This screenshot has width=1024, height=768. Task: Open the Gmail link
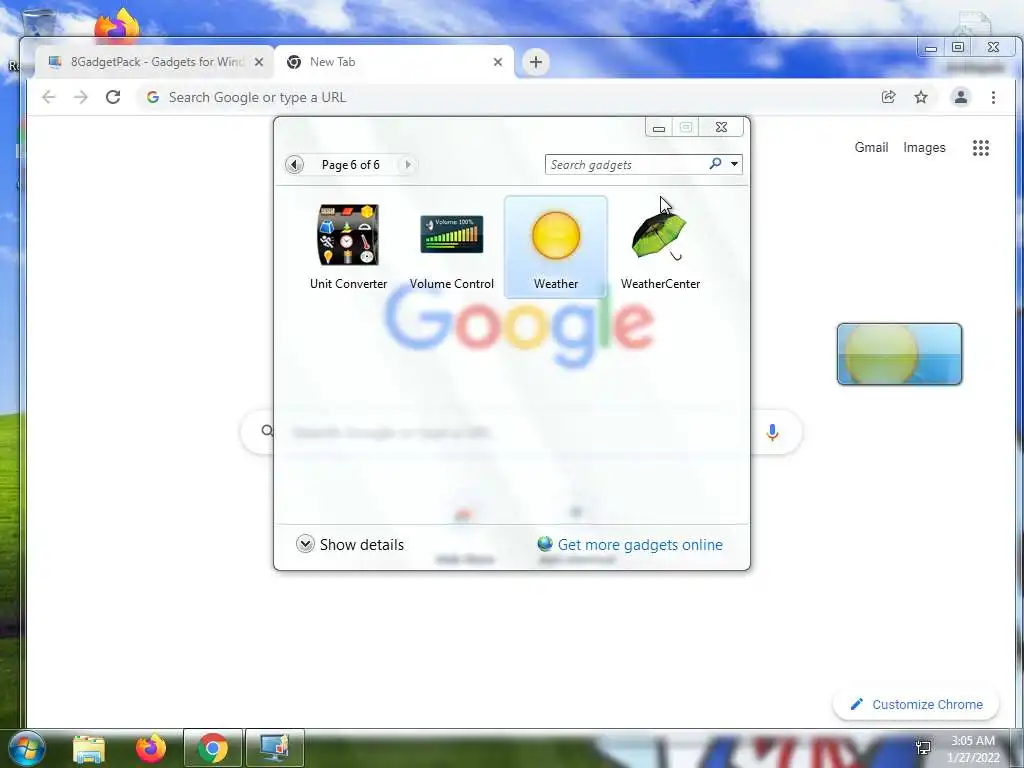click(871, 148)
